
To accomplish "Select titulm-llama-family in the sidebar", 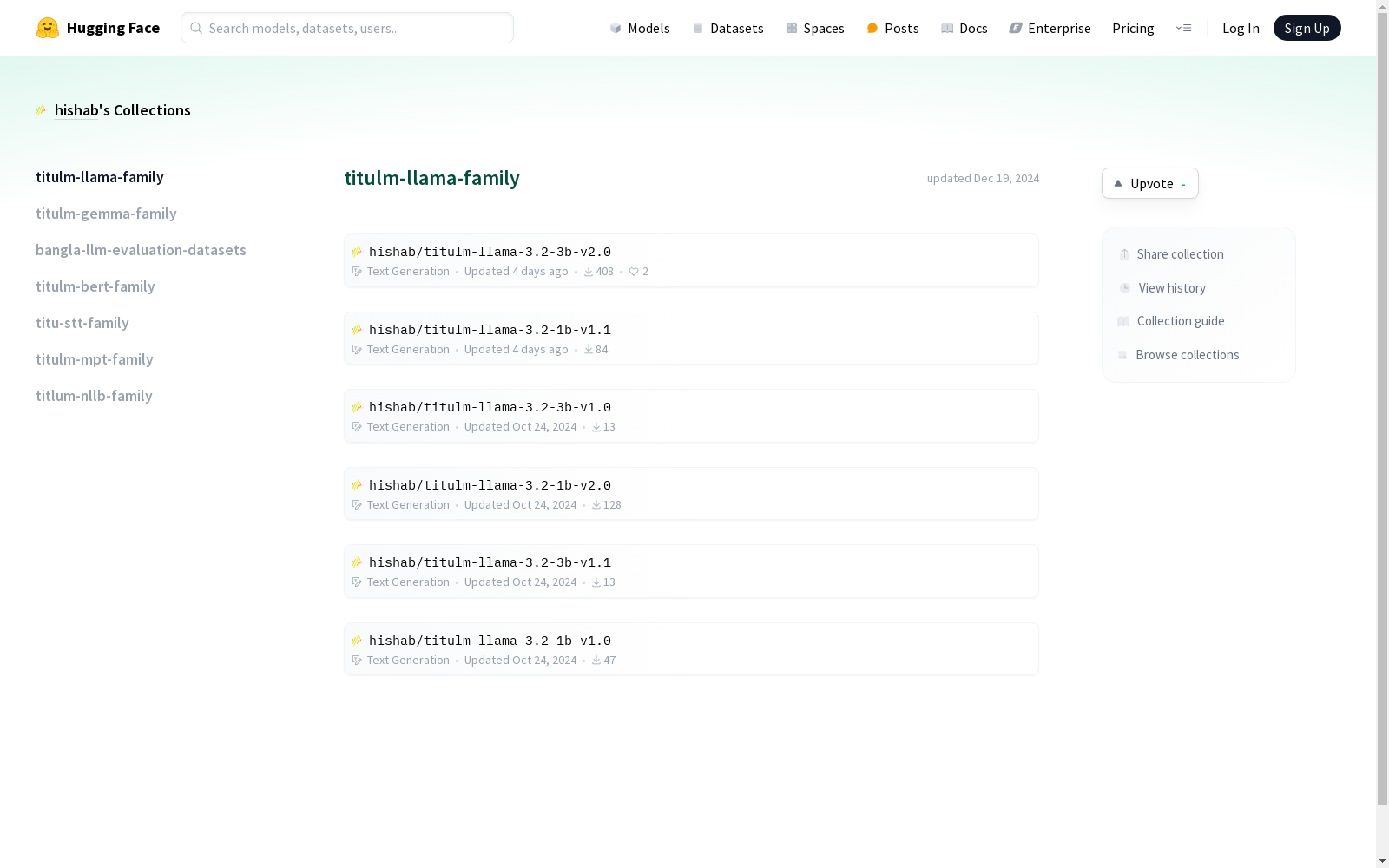I will (100, 177).
